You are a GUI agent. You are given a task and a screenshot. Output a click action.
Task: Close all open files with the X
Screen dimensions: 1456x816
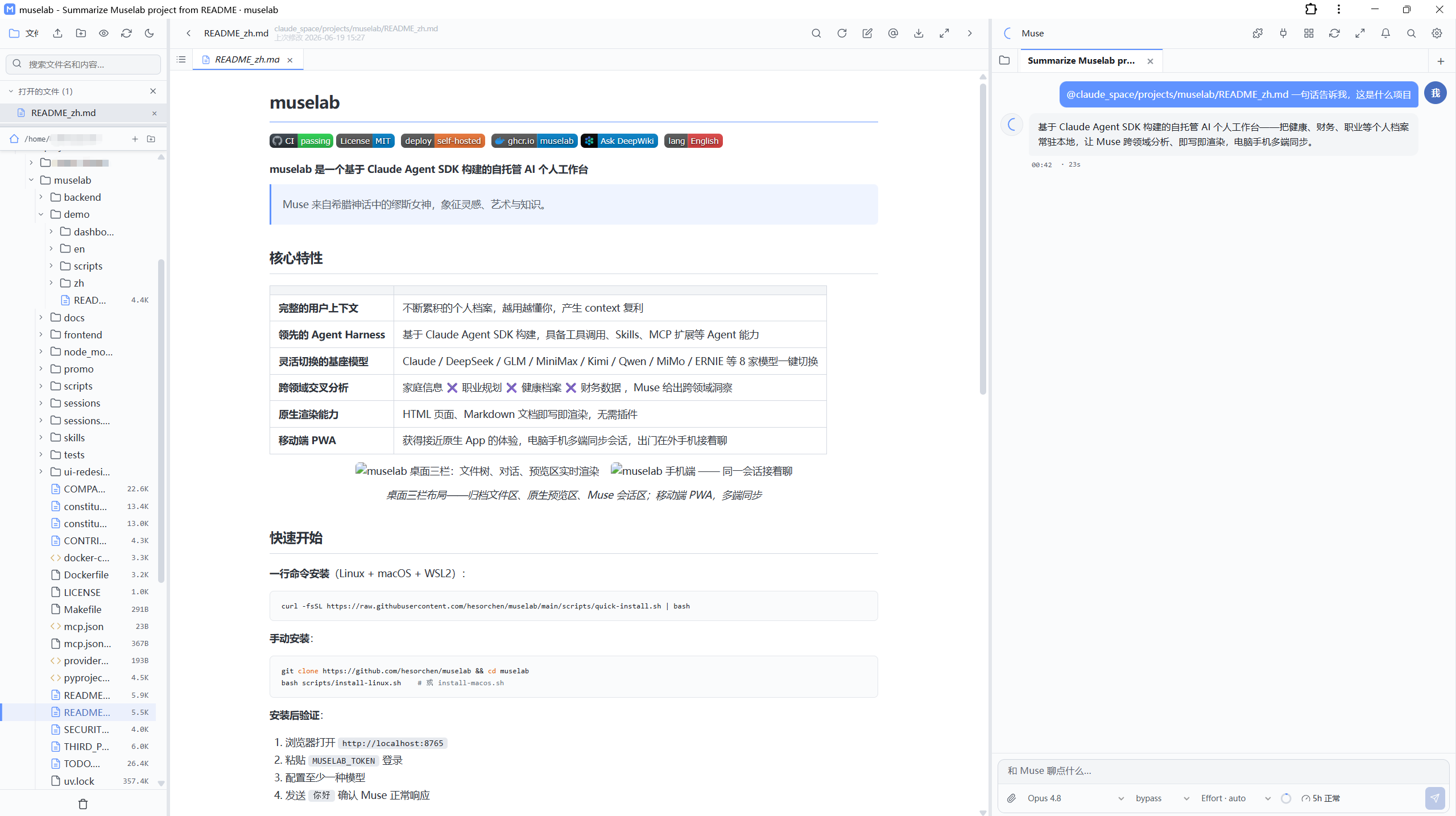(x=152, y=91)
